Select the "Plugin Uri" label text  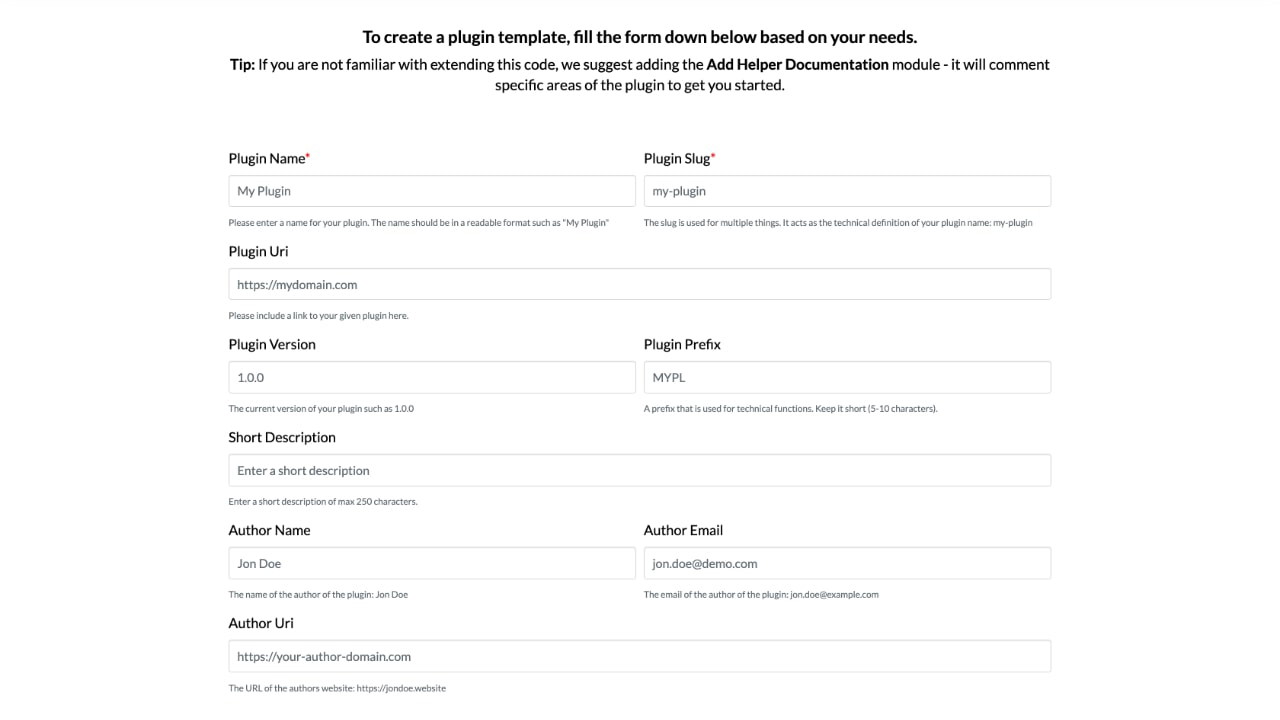point(258,251)
